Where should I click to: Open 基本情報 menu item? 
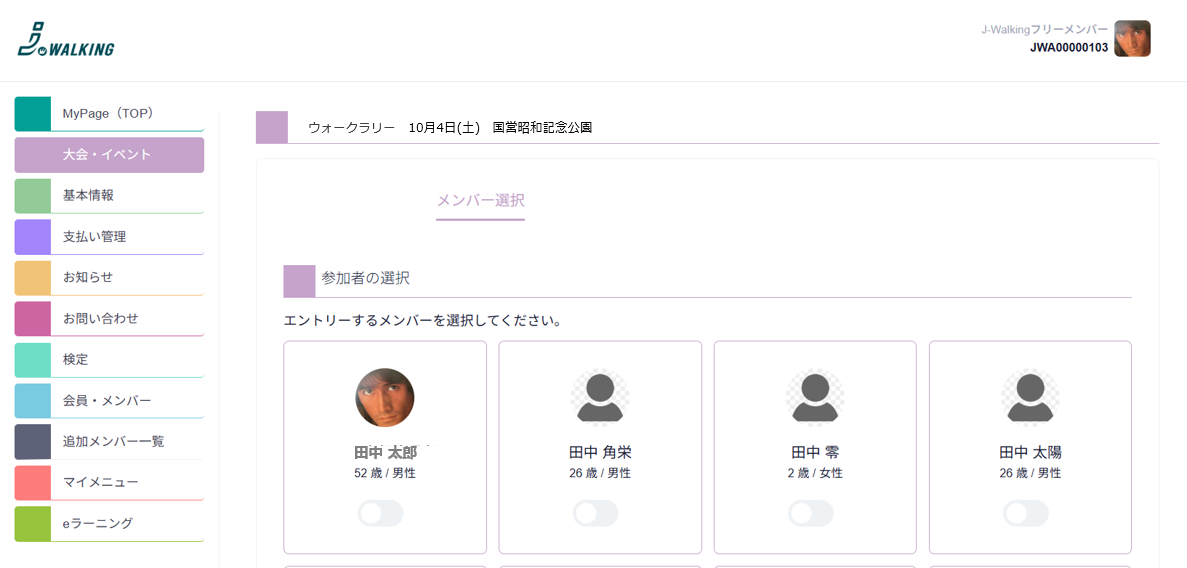109,195
